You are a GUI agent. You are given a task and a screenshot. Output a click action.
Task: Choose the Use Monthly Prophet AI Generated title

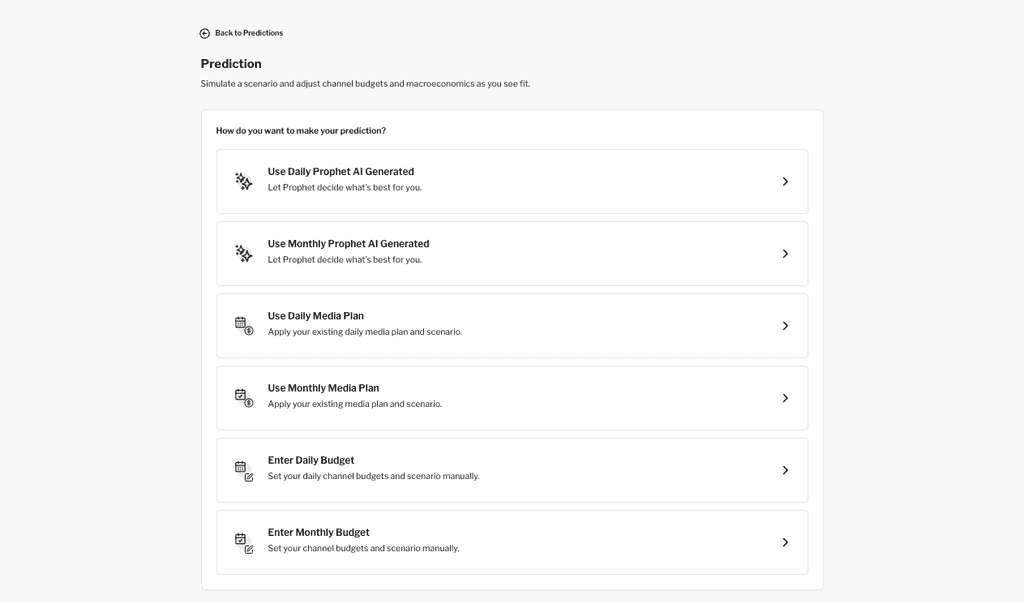(x=348, y=244)
